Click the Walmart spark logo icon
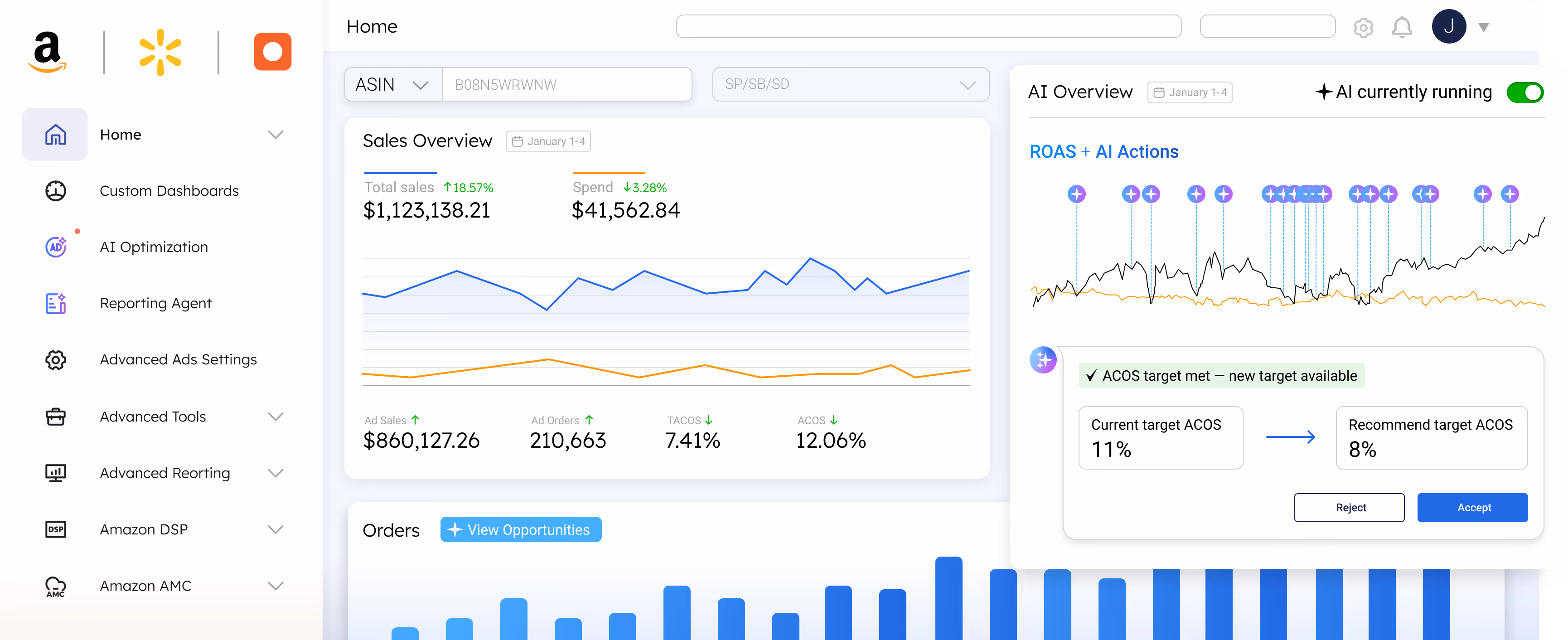Viewport: 1568px width, 640px height. click(x=160, y=53)
